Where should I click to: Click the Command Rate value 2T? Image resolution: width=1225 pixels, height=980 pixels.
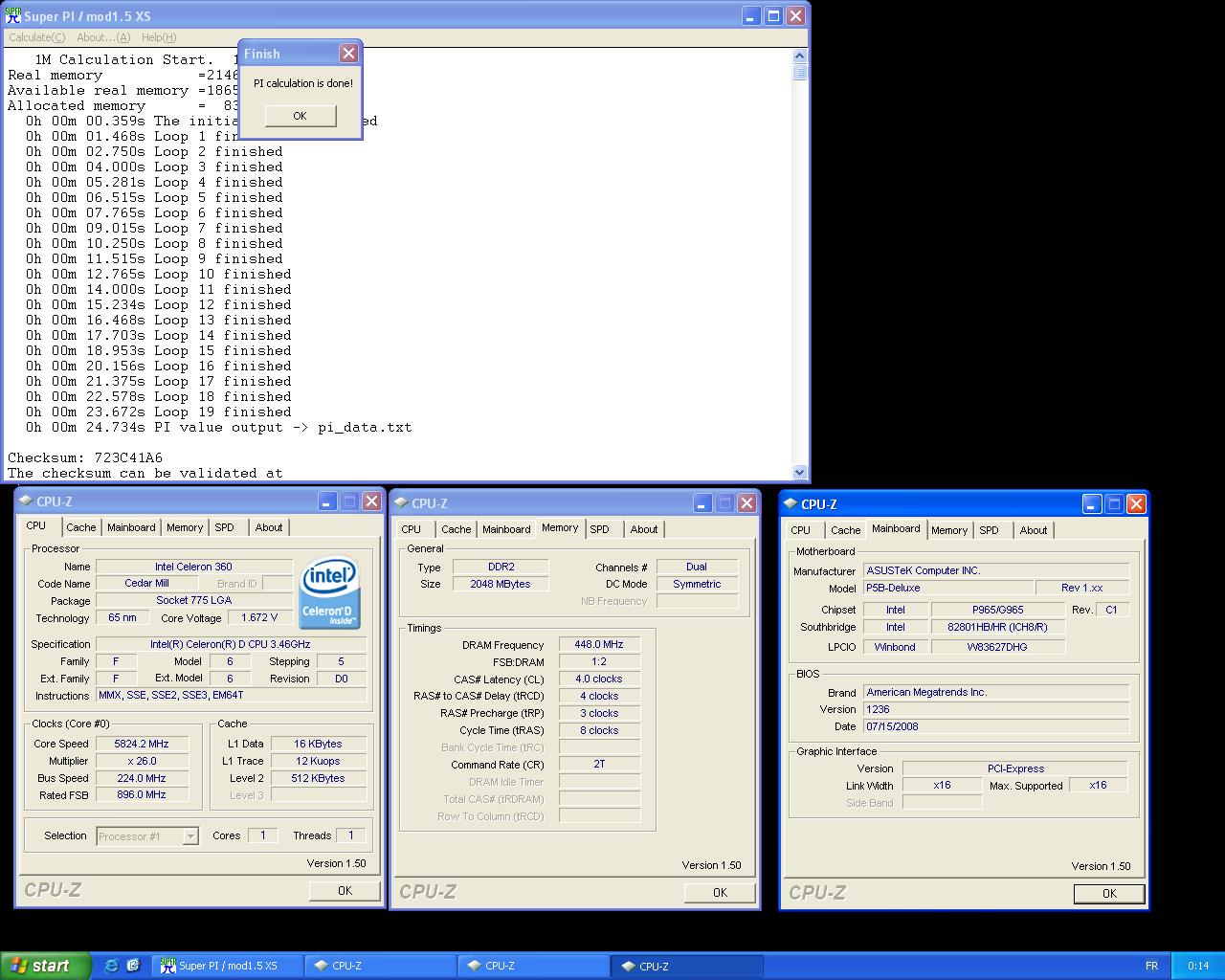[x=599, y=765]
